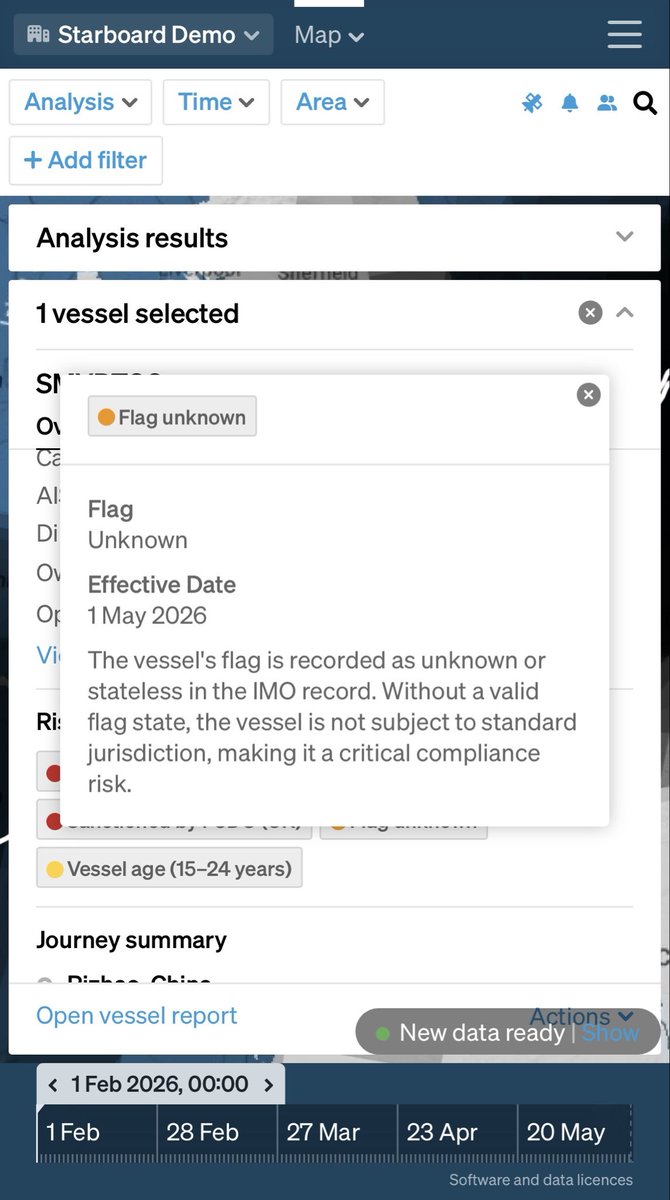The image size is (670, 1200).
Task: Open the Analysis menu
Action: click(x=80, y=102)
